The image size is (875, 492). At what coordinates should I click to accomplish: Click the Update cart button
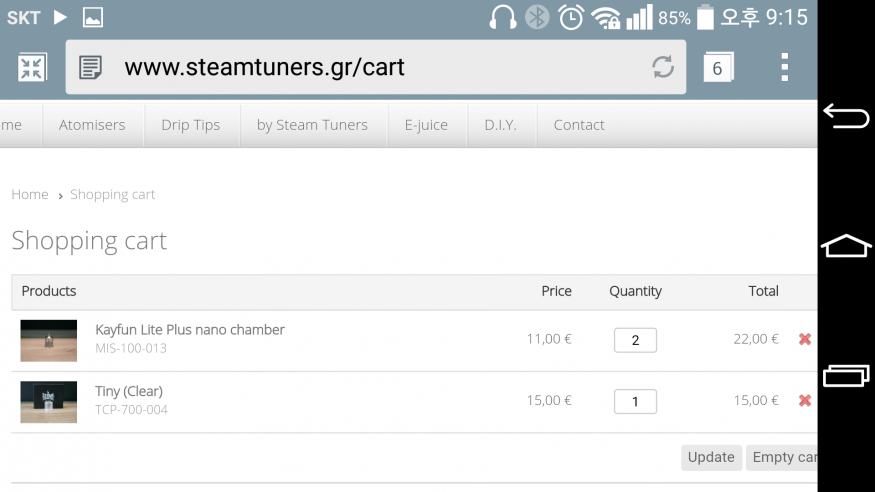click(x=711, y=457)
